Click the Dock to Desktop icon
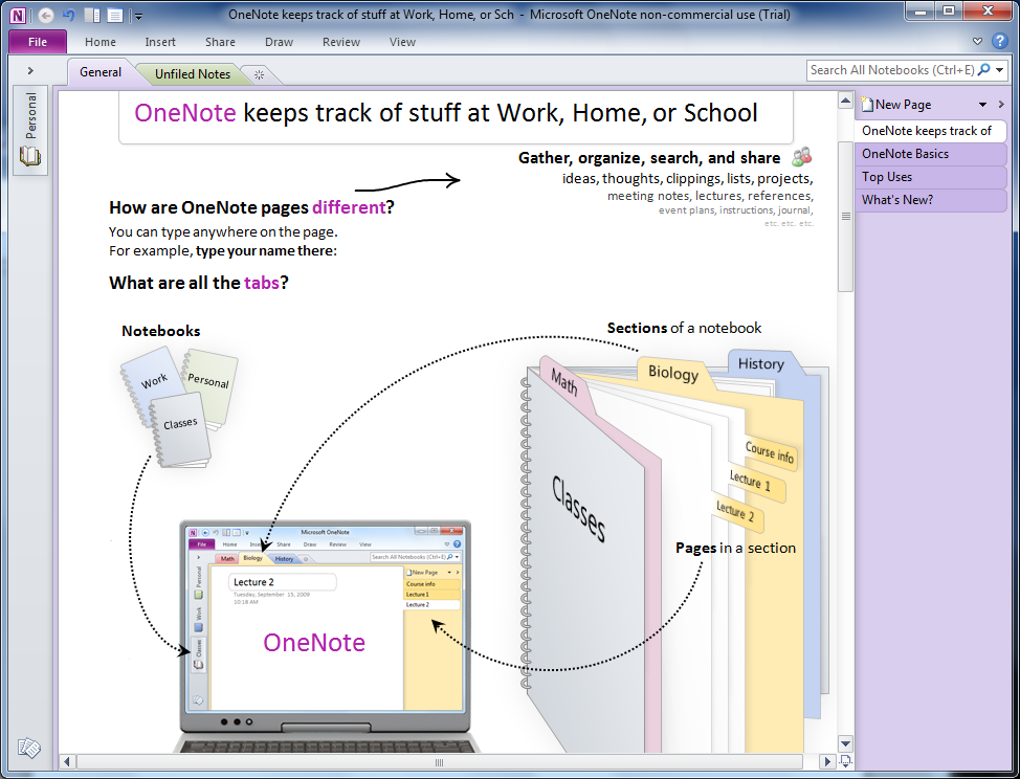1020x779 pixels. point(92,15)
